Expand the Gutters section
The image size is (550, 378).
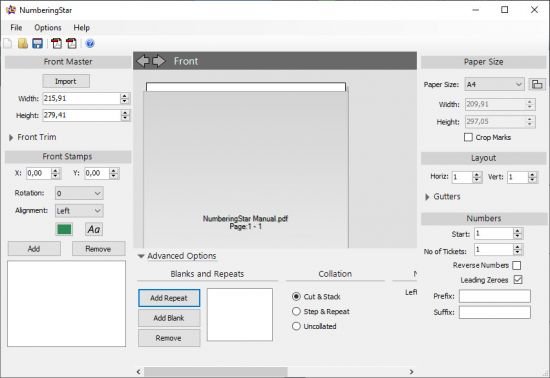(427, 197)
